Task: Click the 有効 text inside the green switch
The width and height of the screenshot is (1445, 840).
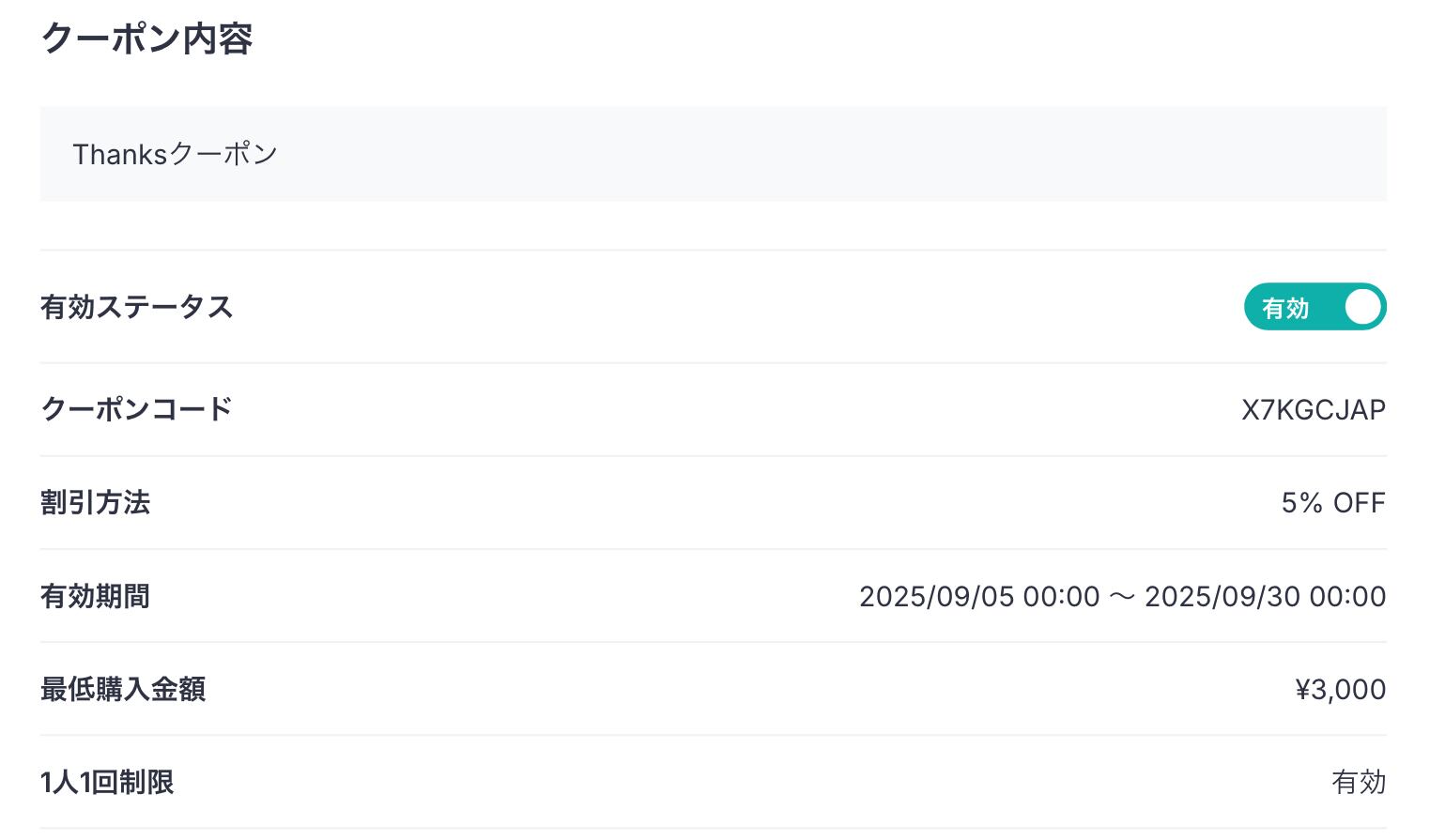Action: [1284, 308]
